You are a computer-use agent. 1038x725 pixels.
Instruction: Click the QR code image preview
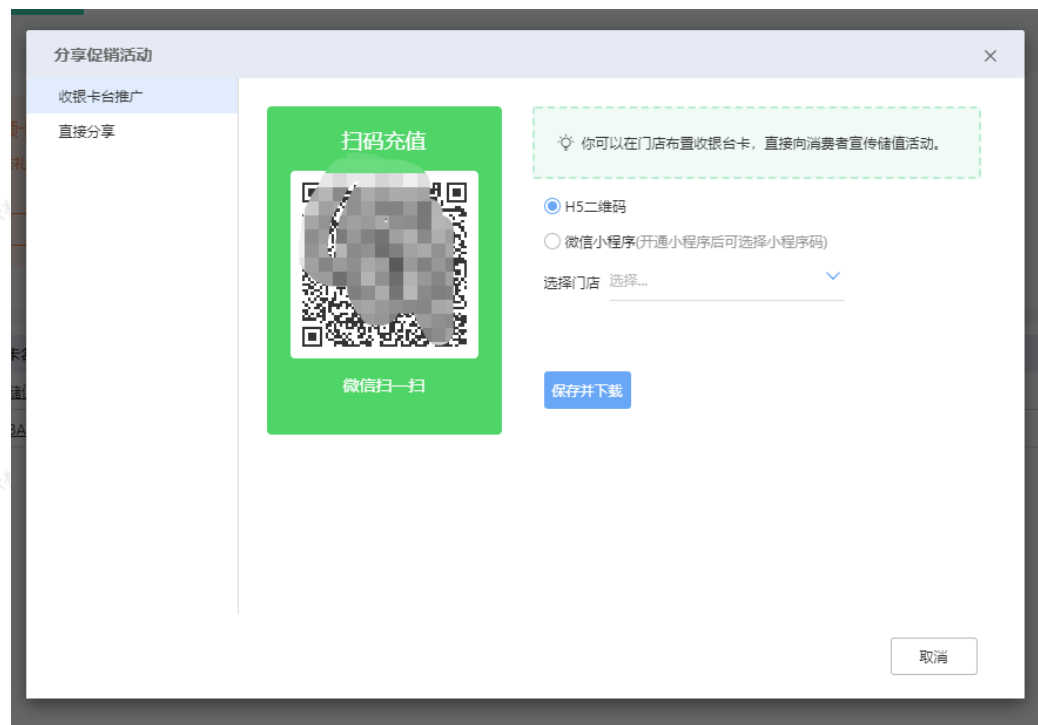[384, 264]
